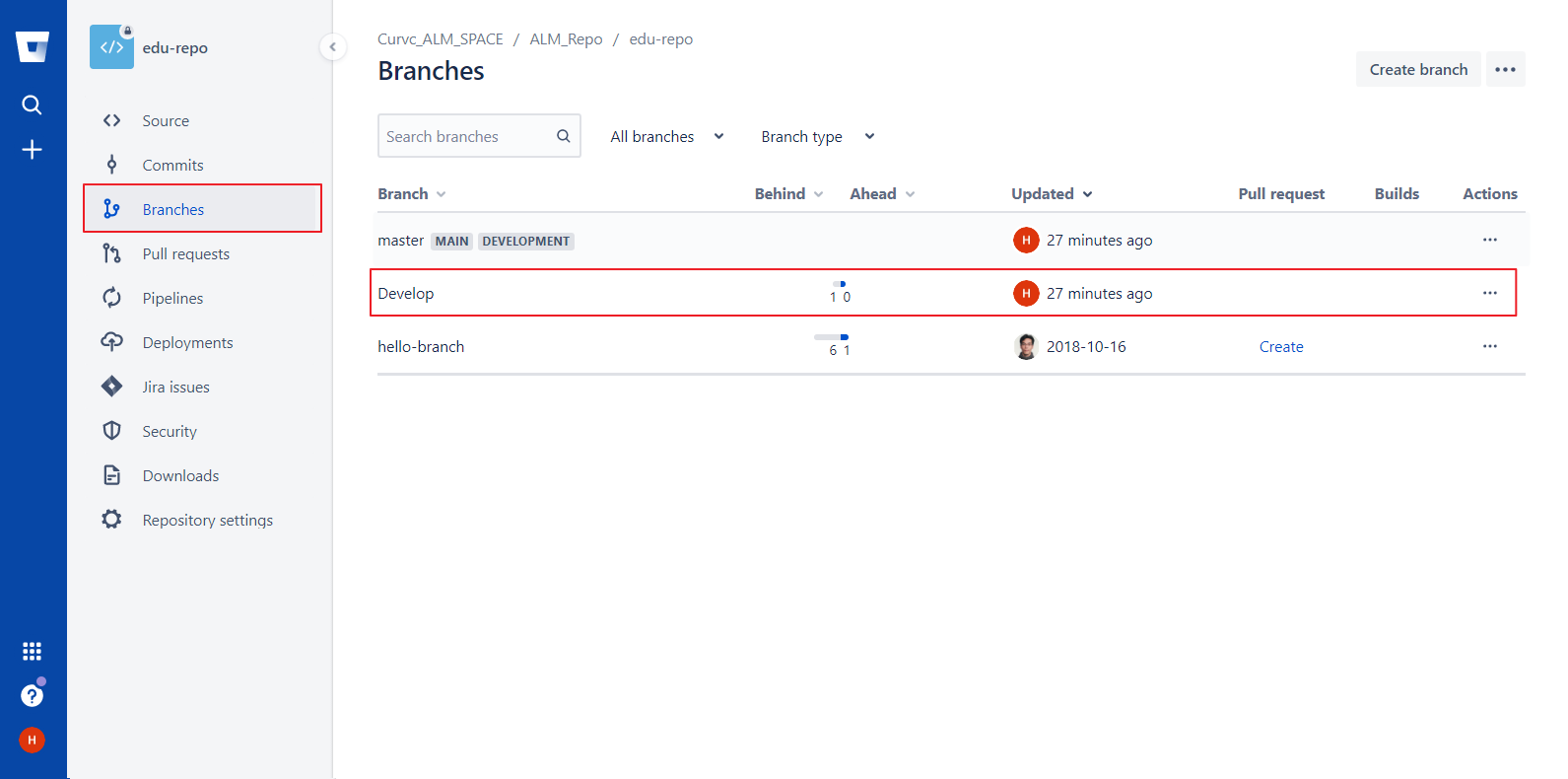Select Branches in the sidebar

(202, 209)
